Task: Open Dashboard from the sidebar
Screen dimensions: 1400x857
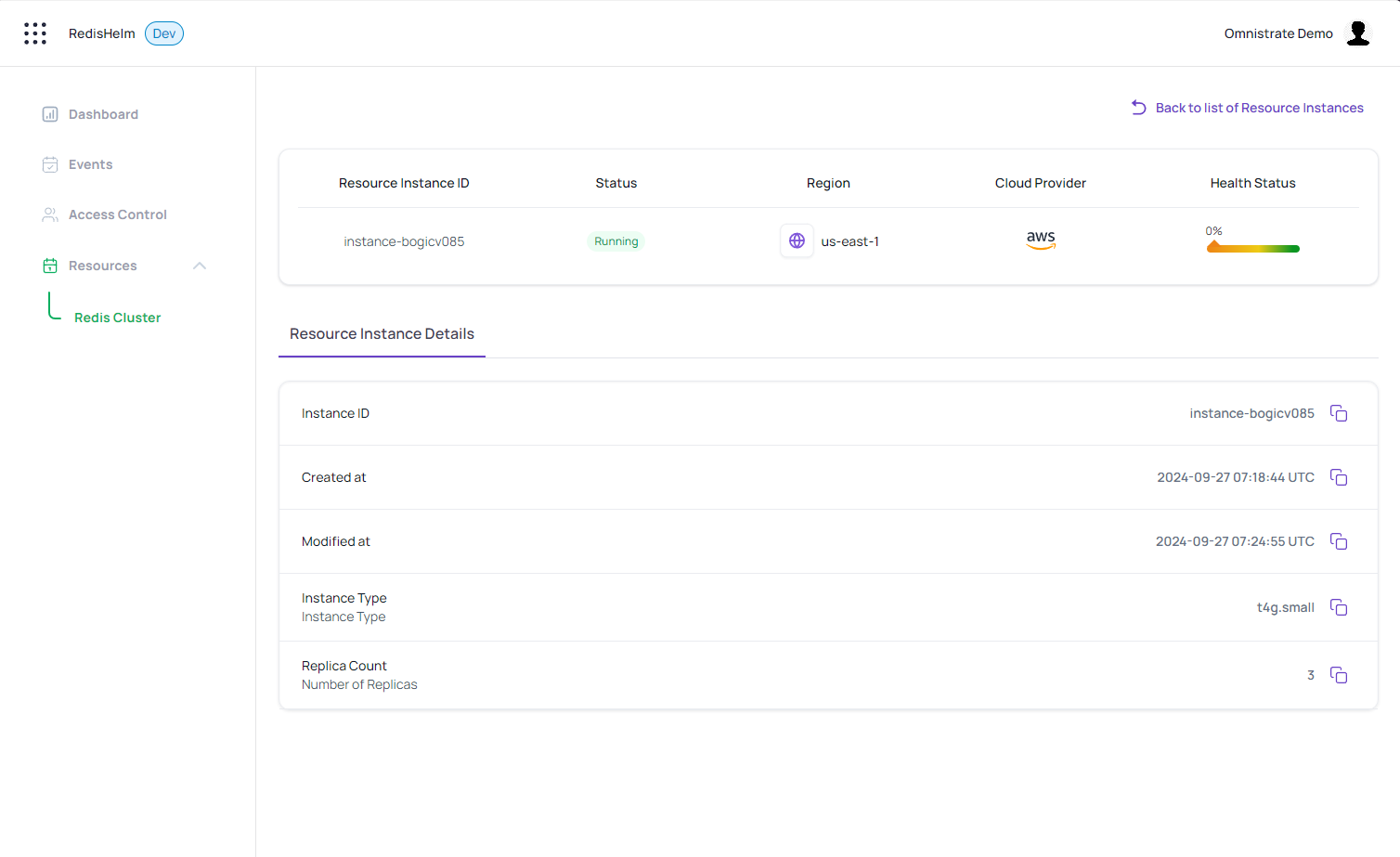Action: [x=103, y=114]
